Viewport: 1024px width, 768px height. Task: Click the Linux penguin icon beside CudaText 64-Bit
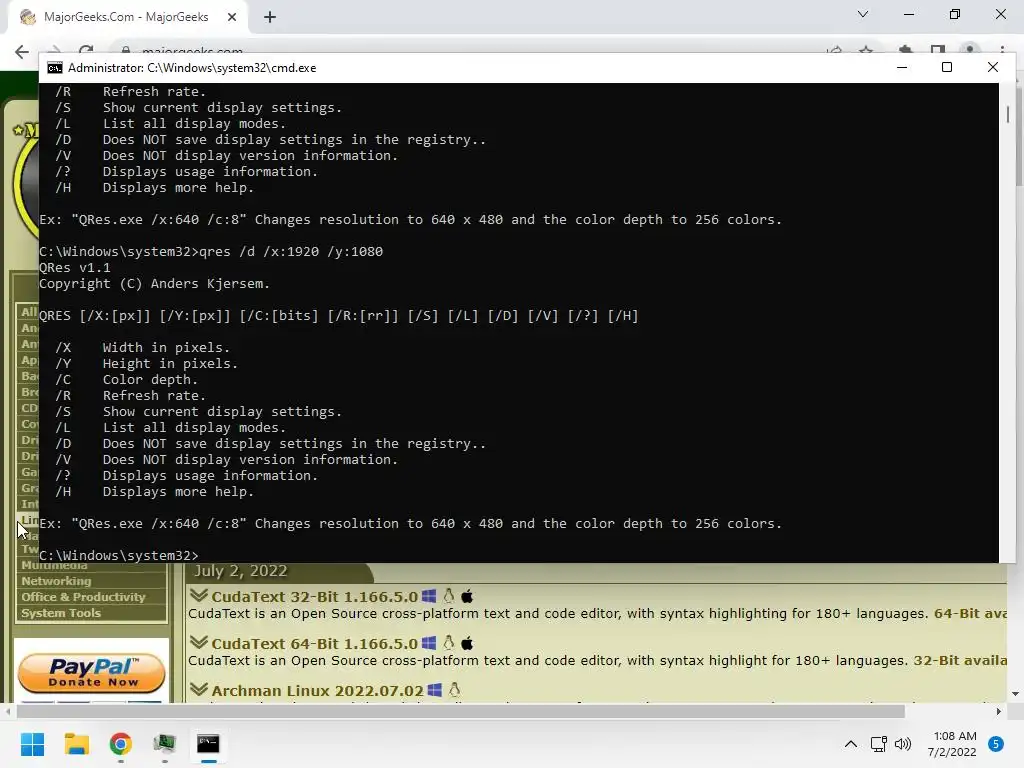click(x=449, y=643)
